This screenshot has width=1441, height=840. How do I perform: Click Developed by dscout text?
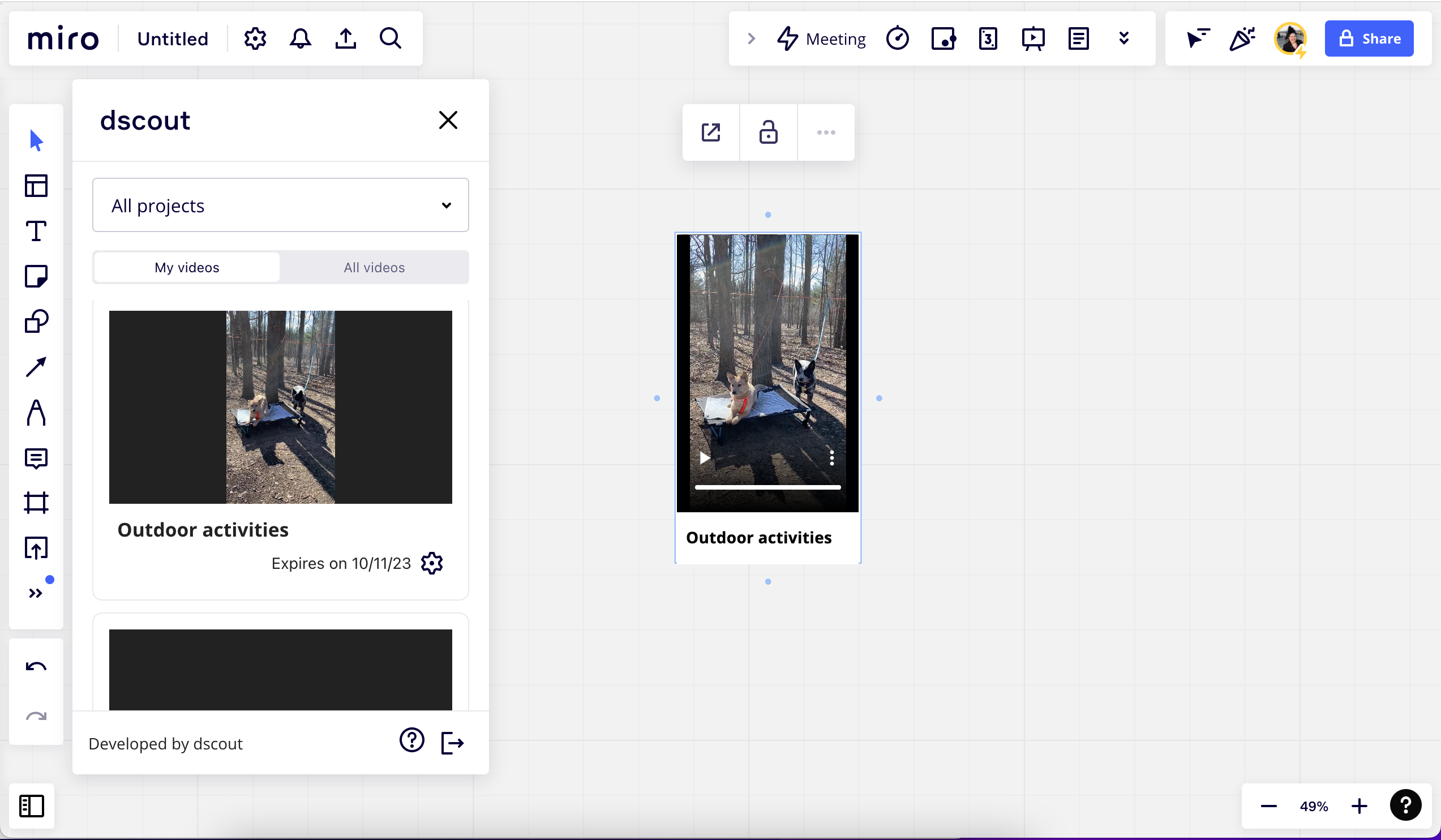point(165,743)
